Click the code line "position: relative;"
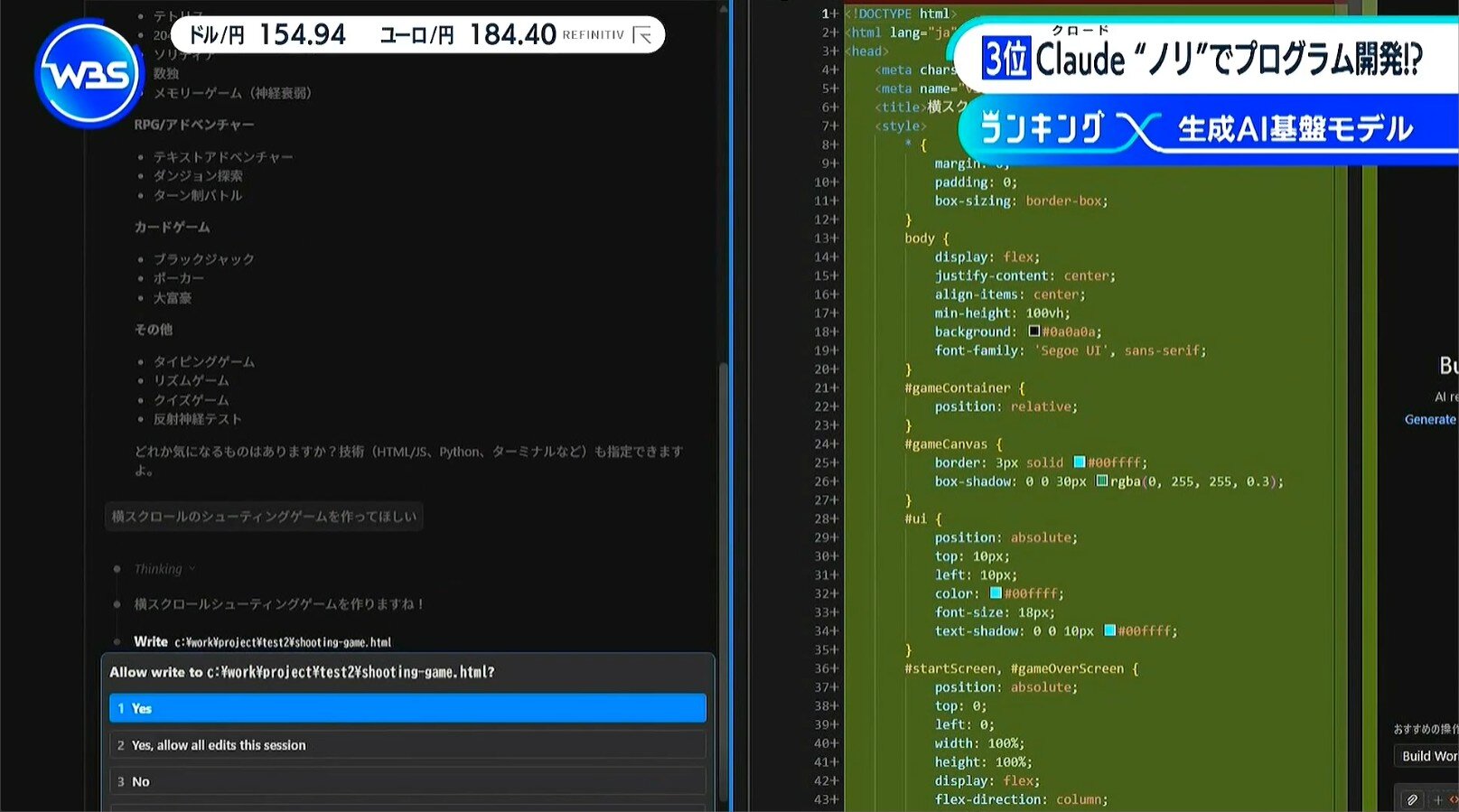This screenshot has width=1459, height=812. point(1006,406)
